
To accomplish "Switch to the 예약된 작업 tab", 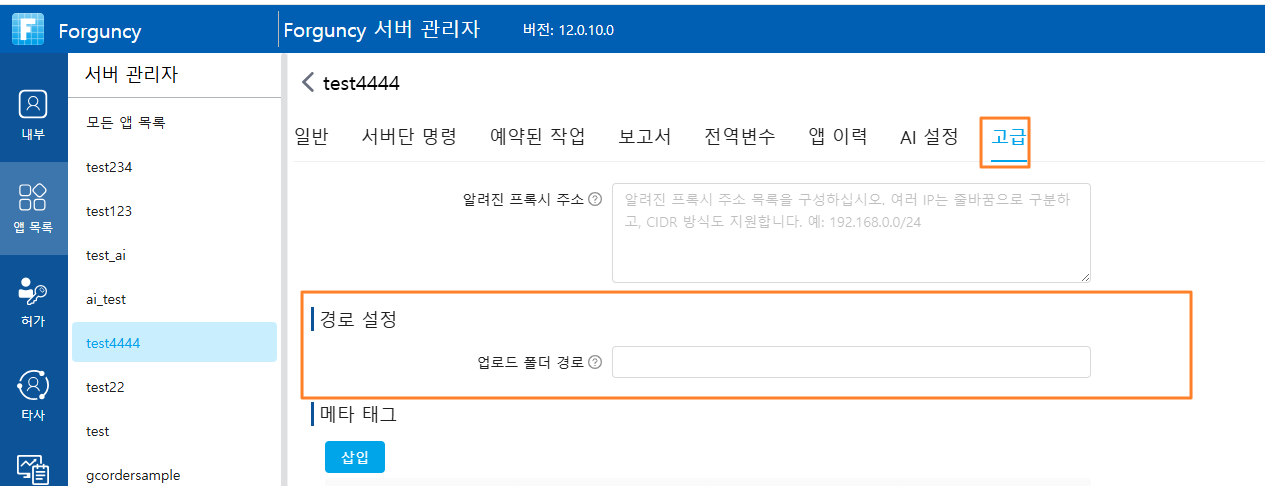I will tap(538, 137).
